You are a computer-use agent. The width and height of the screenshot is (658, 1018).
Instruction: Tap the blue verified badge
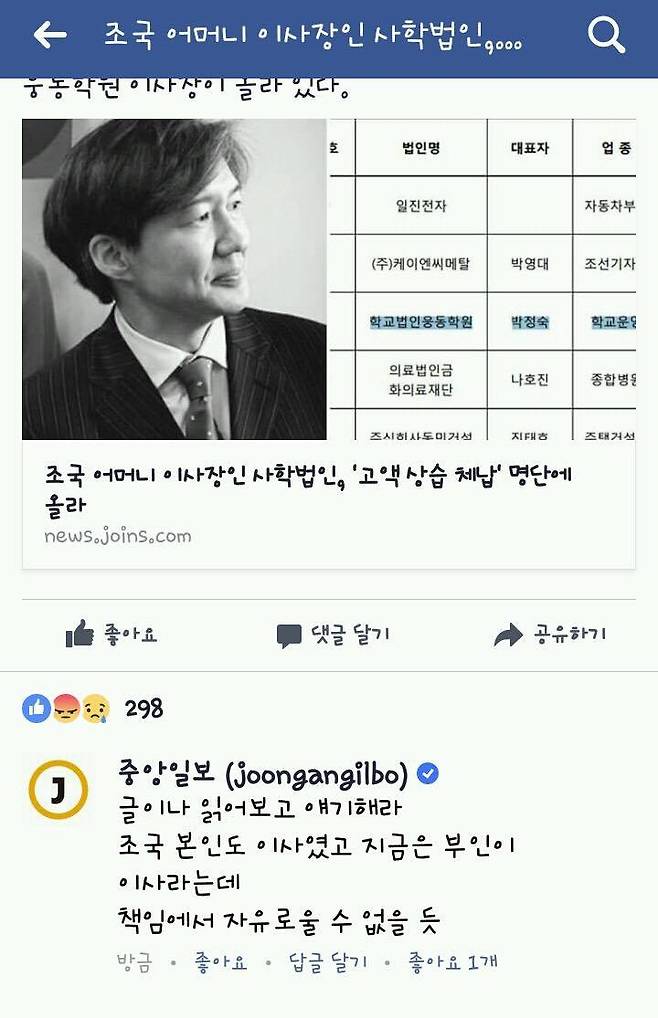pyautogui.click(x=427, y=773)
